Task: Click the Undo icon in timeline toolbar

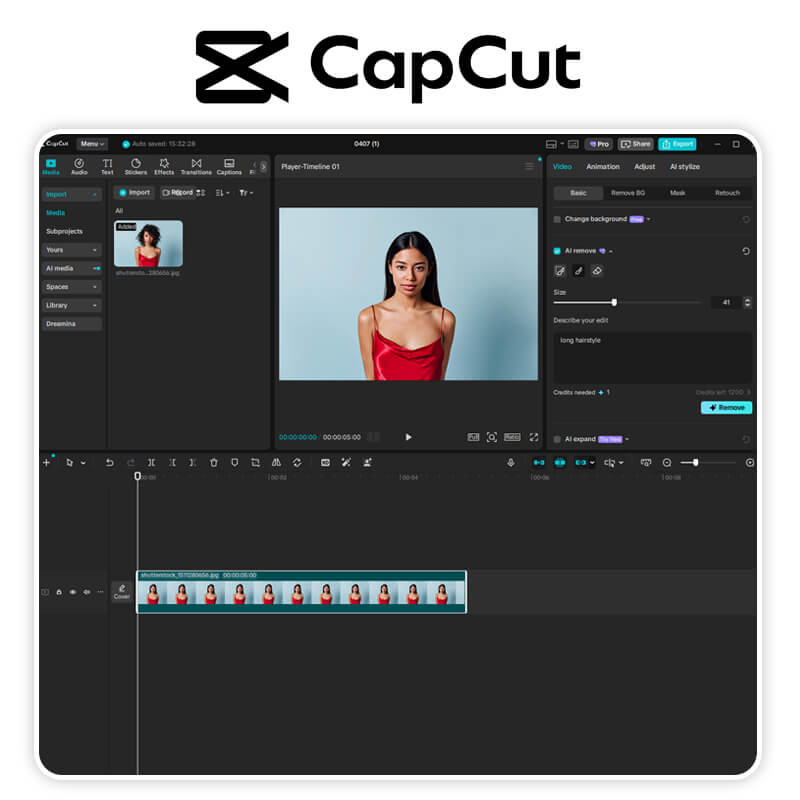Action: pyautogui.click(x=109, y=462)
